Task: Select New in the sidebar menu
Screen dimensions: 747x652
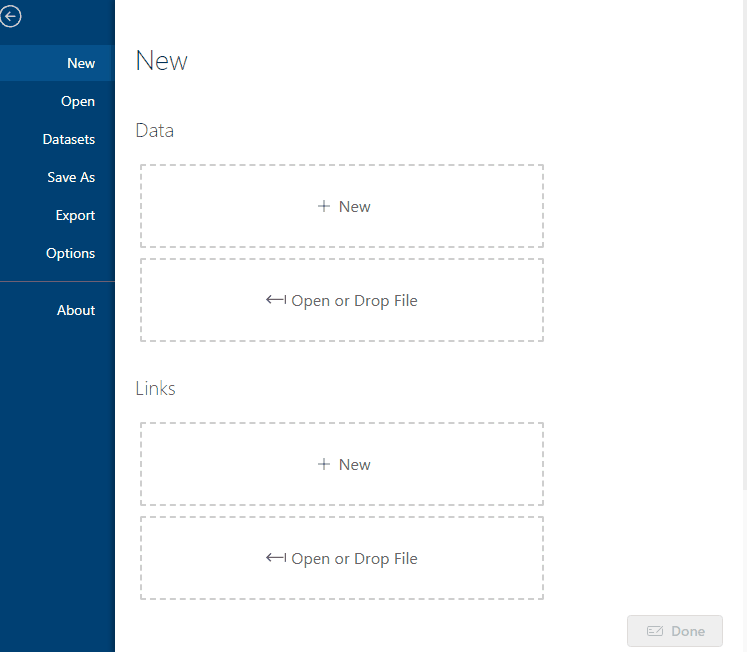Action: (x=57, y=63)
